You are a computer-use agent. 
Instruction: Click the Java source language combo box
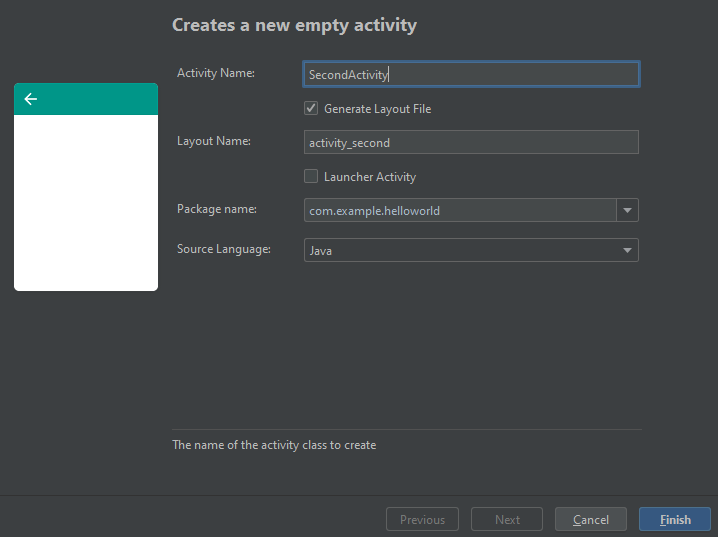(460, 250)
